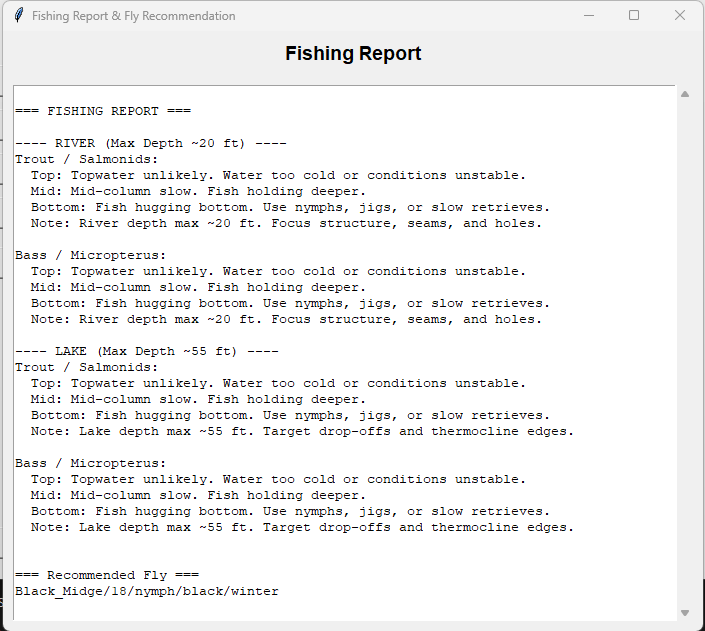705x631 pixels.
Task: Click the feather icon in the title bar
Action: 18,16
